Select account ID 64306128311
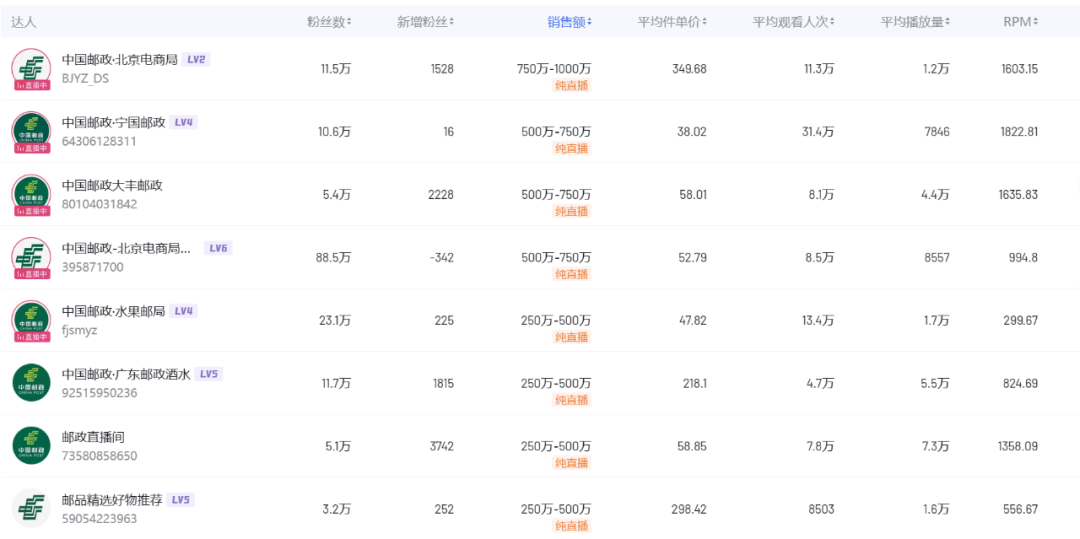1080x539 pixels. pos(99,141)
